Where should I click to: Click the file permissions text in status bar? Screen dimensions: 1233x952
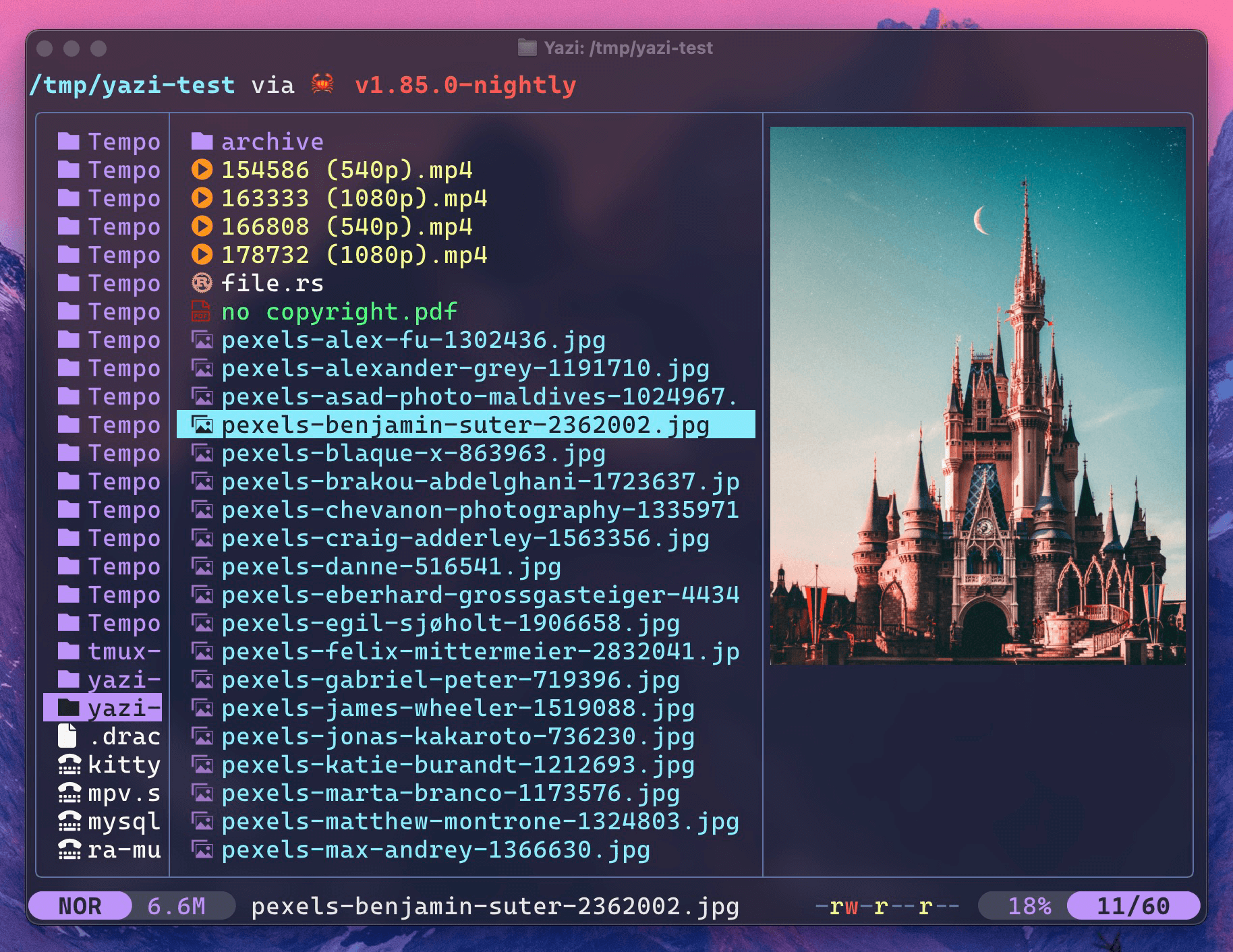click(x=887, y=906)
